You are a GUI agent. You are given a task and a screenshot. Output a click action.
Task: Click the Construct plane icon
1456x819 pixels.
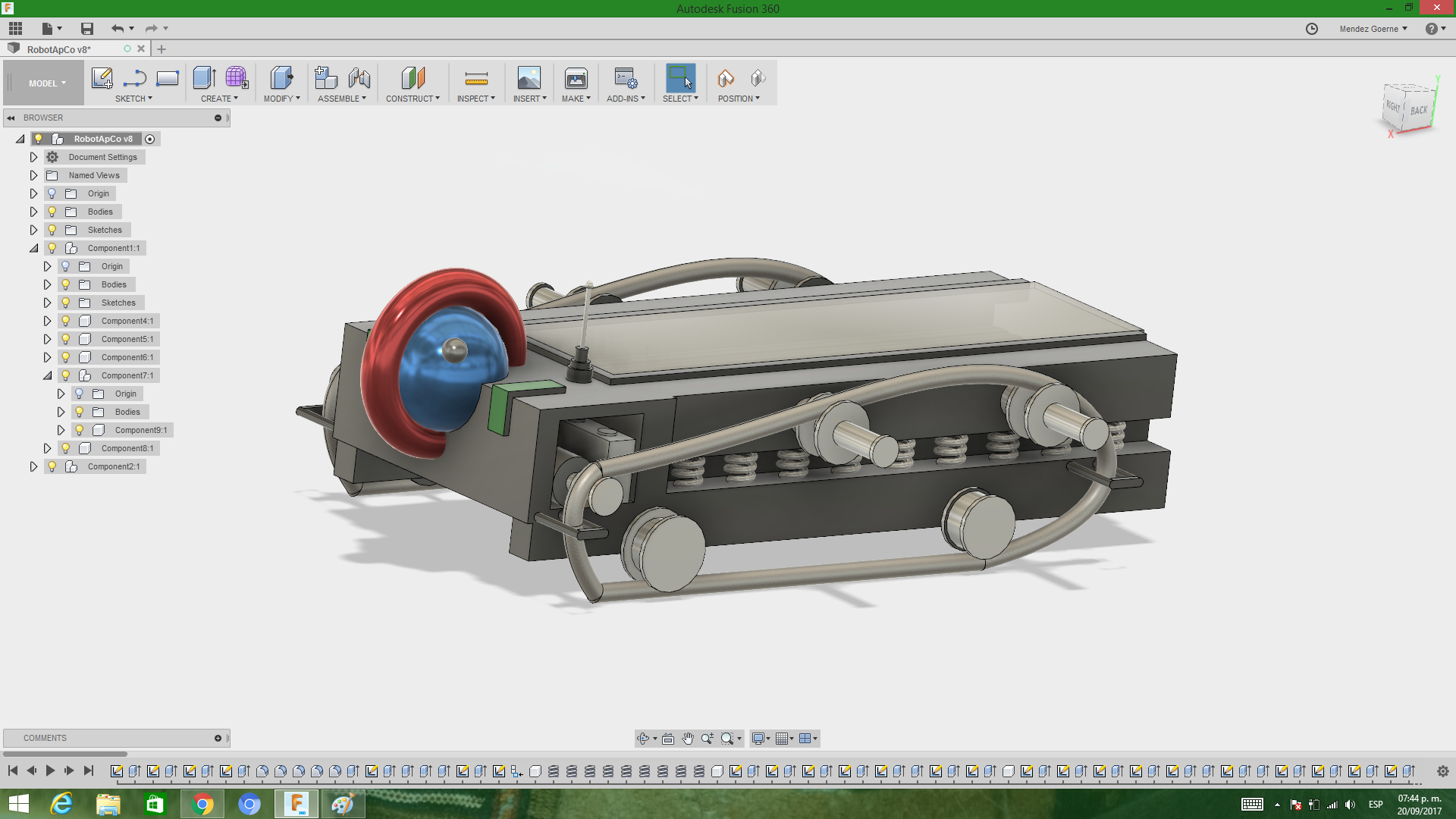coord(413,78)
